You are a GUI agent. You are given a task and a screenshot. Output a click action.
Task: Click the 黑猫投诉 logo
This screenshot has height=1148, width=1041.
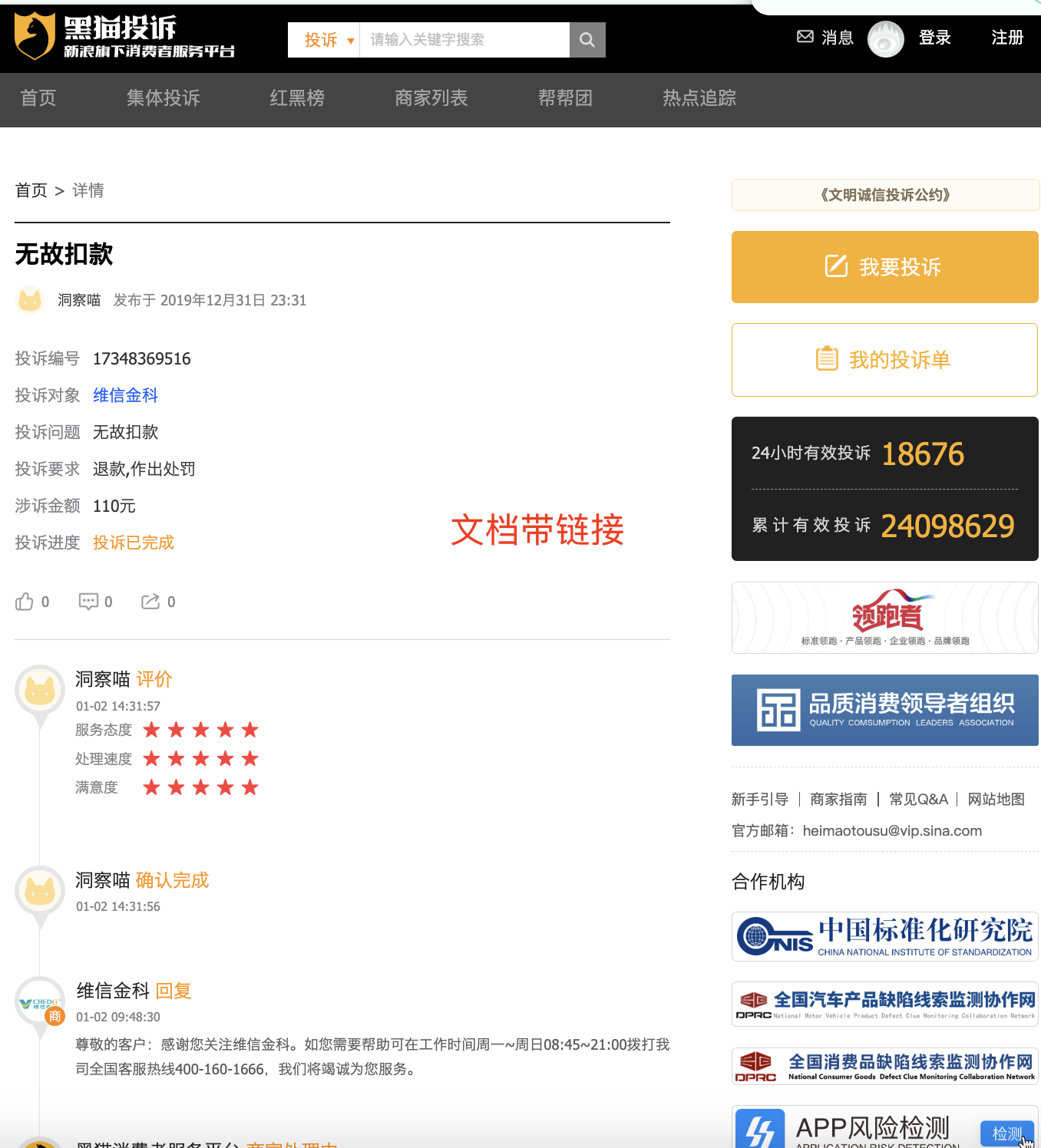click(124, 36)
